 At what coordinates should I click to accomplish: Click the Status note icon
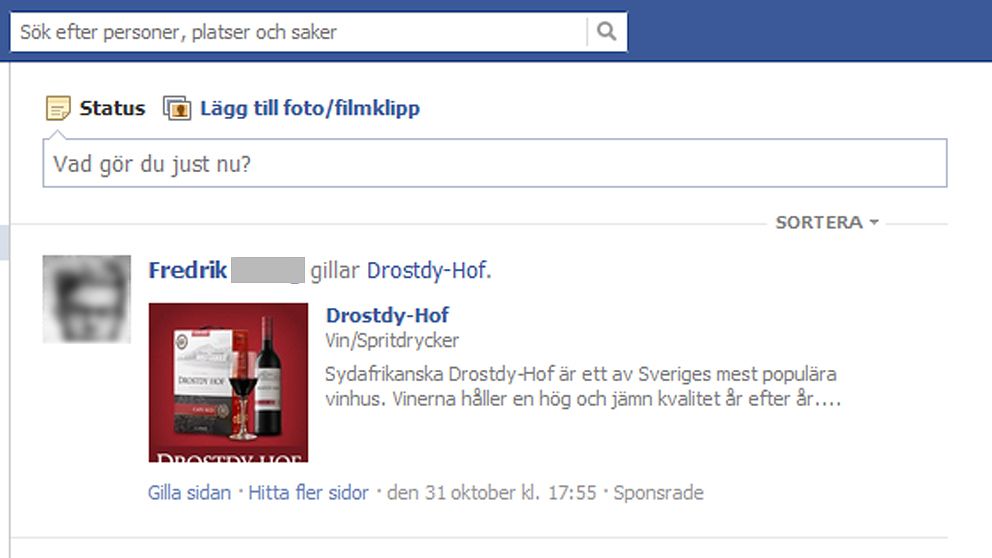coord(58,108)
